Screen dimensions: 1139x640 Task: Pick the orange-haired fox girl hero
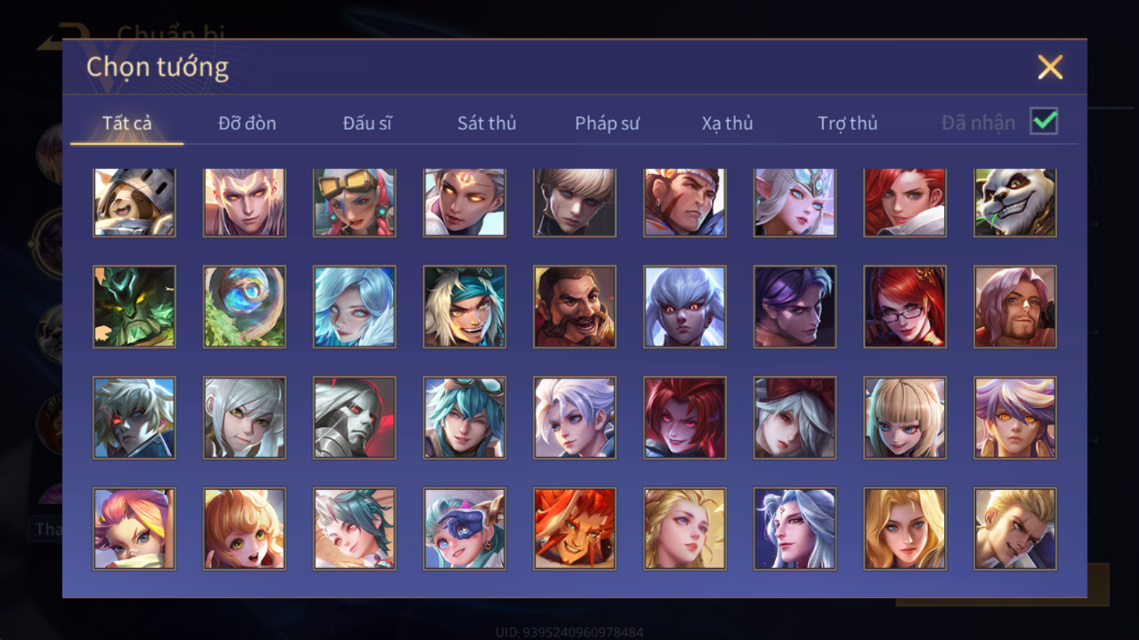[x=244, y=528]
